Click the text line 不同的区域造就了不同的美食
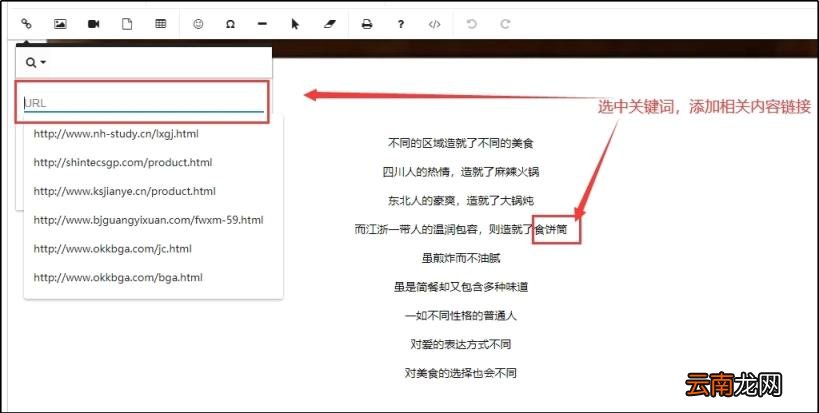This screenshot has height=413, width=819. 461,143
